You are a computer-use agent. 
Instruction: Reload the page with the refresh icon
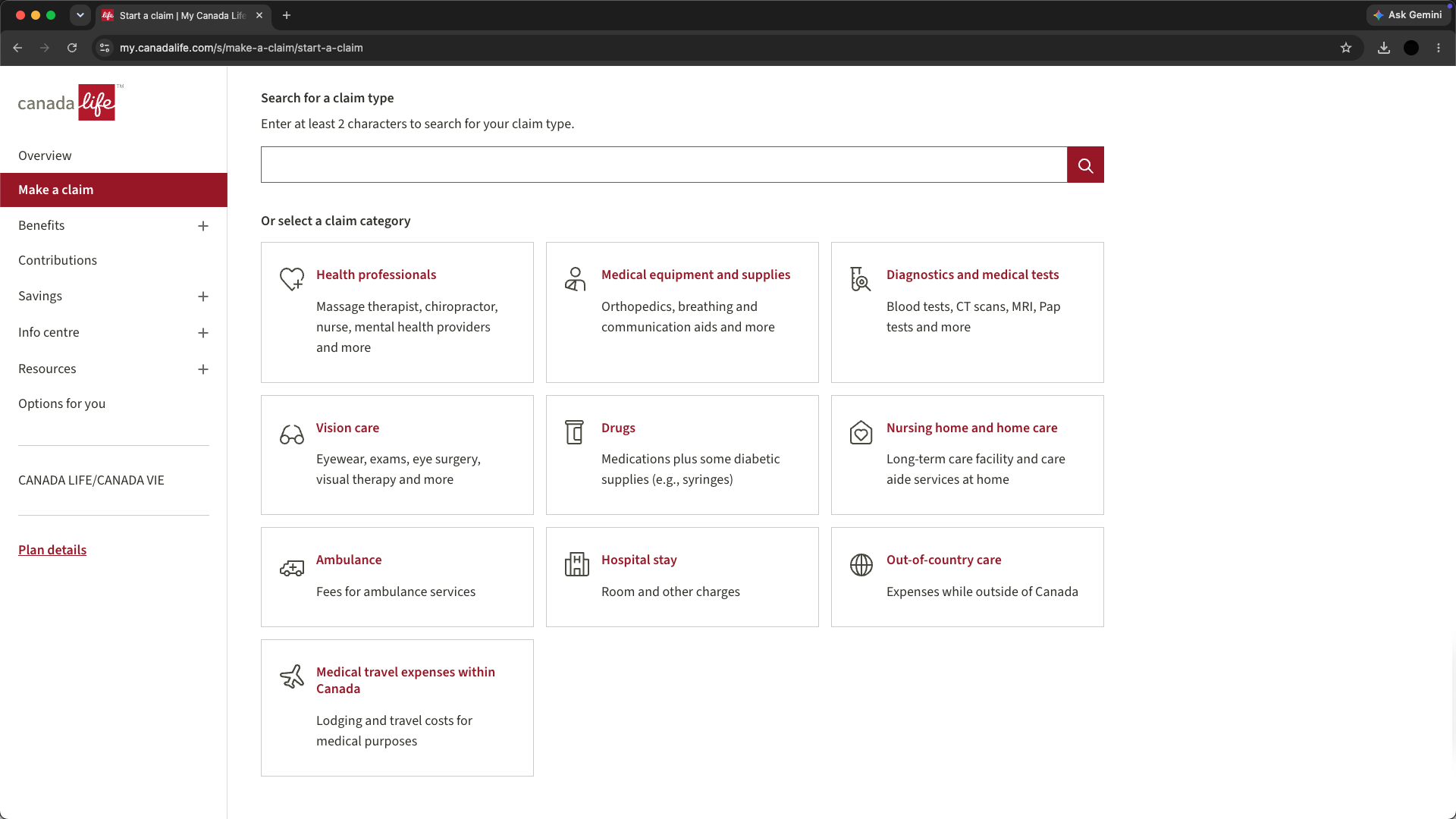72,48
